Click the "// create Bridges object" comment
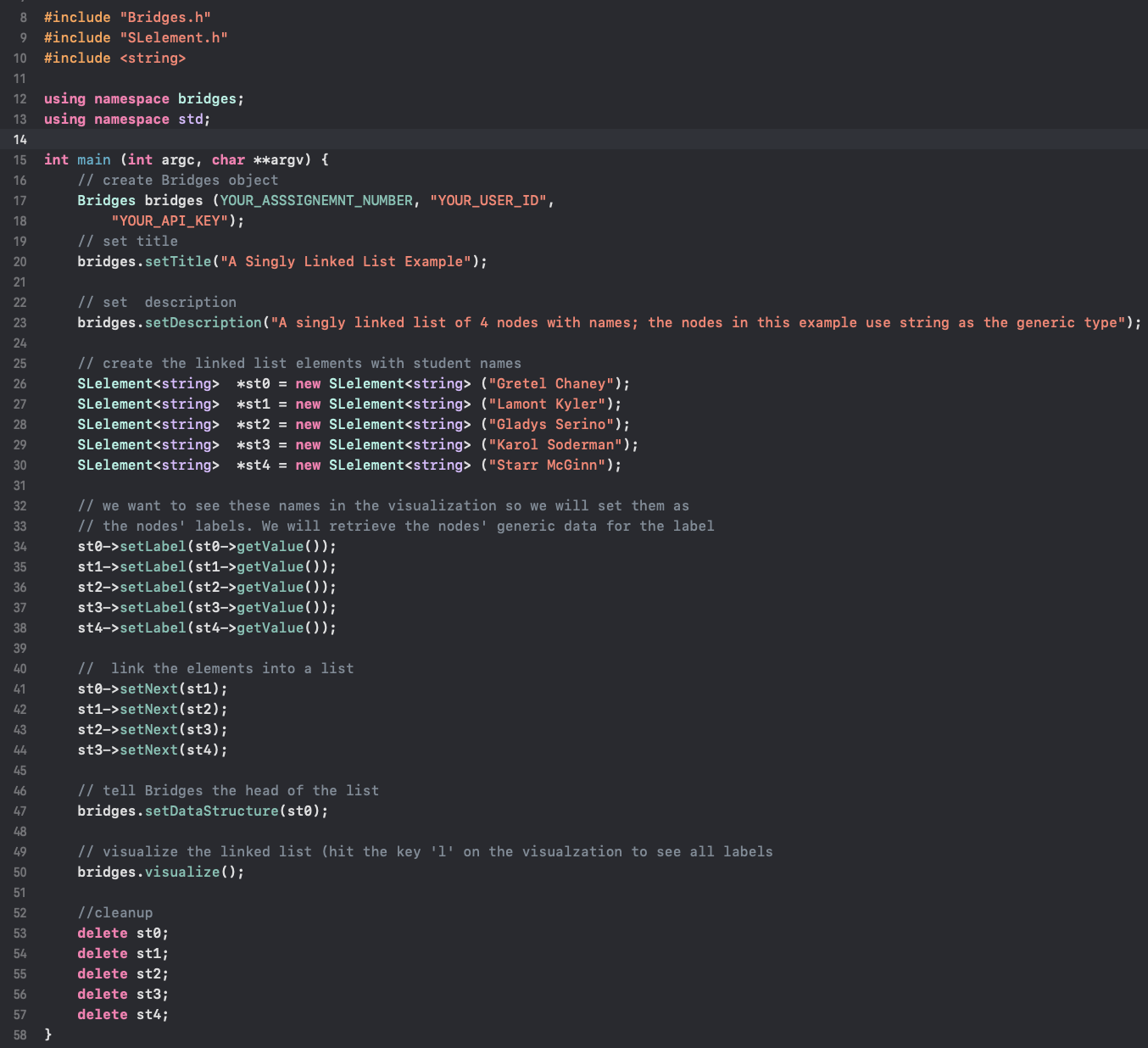Image resolution: width=1148 pixels, height=1048 pixels. tap(178, 181)
